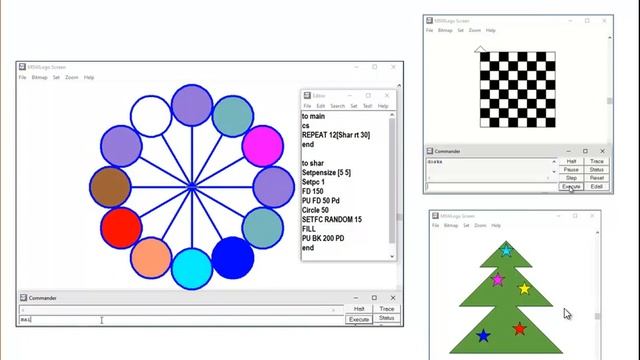Click the checkerboard window's vertical scroll-up arrow

coord(610,38)
